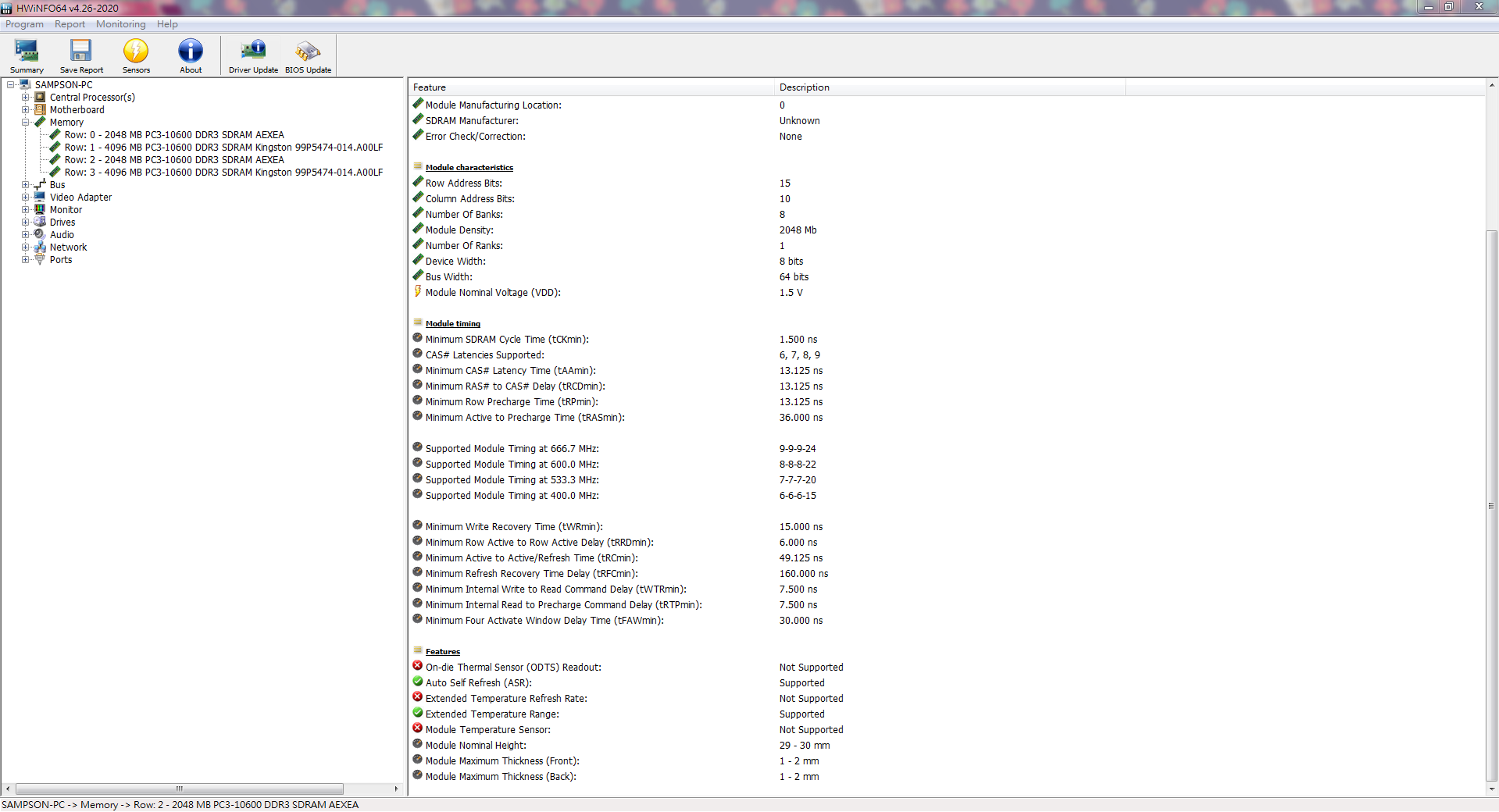Image resolution: width=1499 pixels, height=812 pixels.
Task: Click the Description column header
Action: coord(950,87)
